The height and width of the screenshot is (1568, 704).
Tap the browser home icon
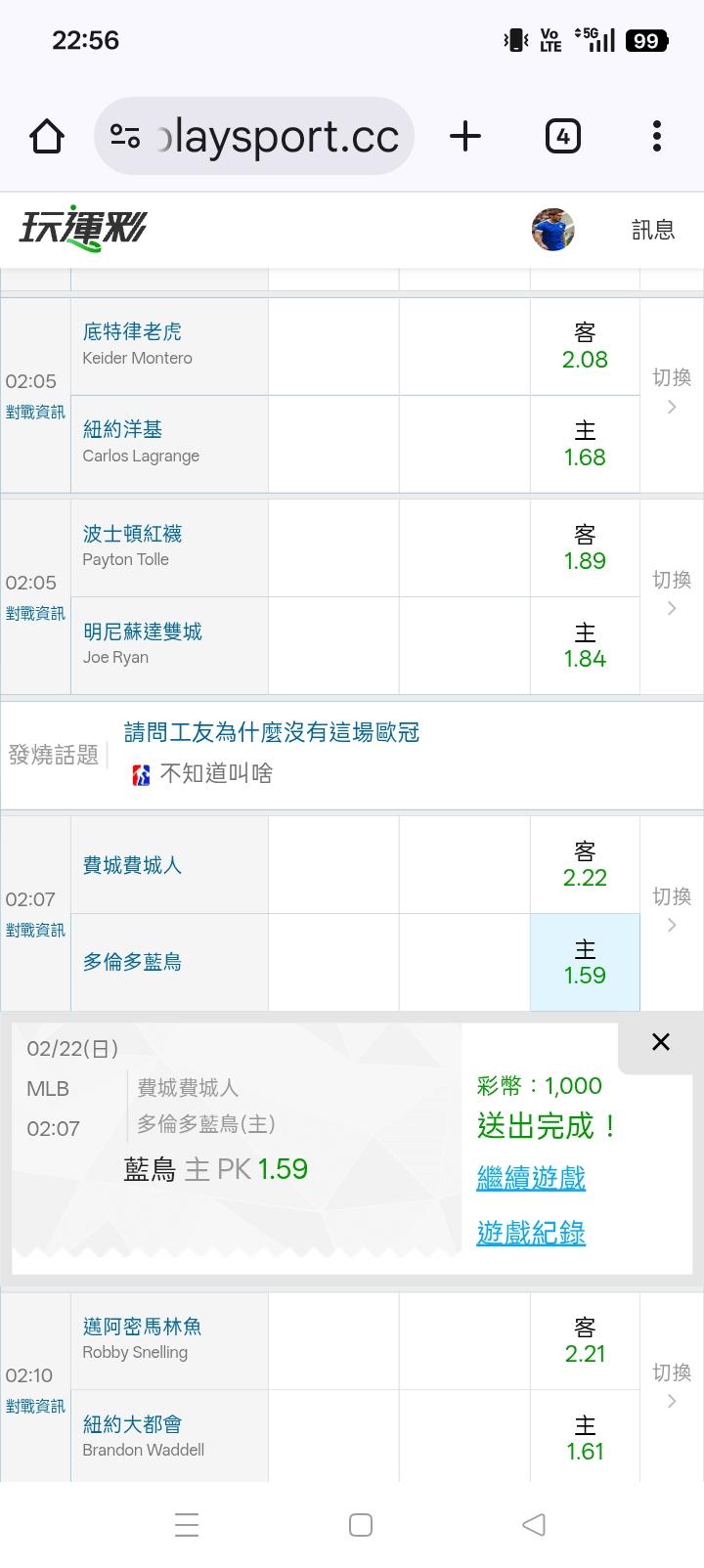coord(47,136)
